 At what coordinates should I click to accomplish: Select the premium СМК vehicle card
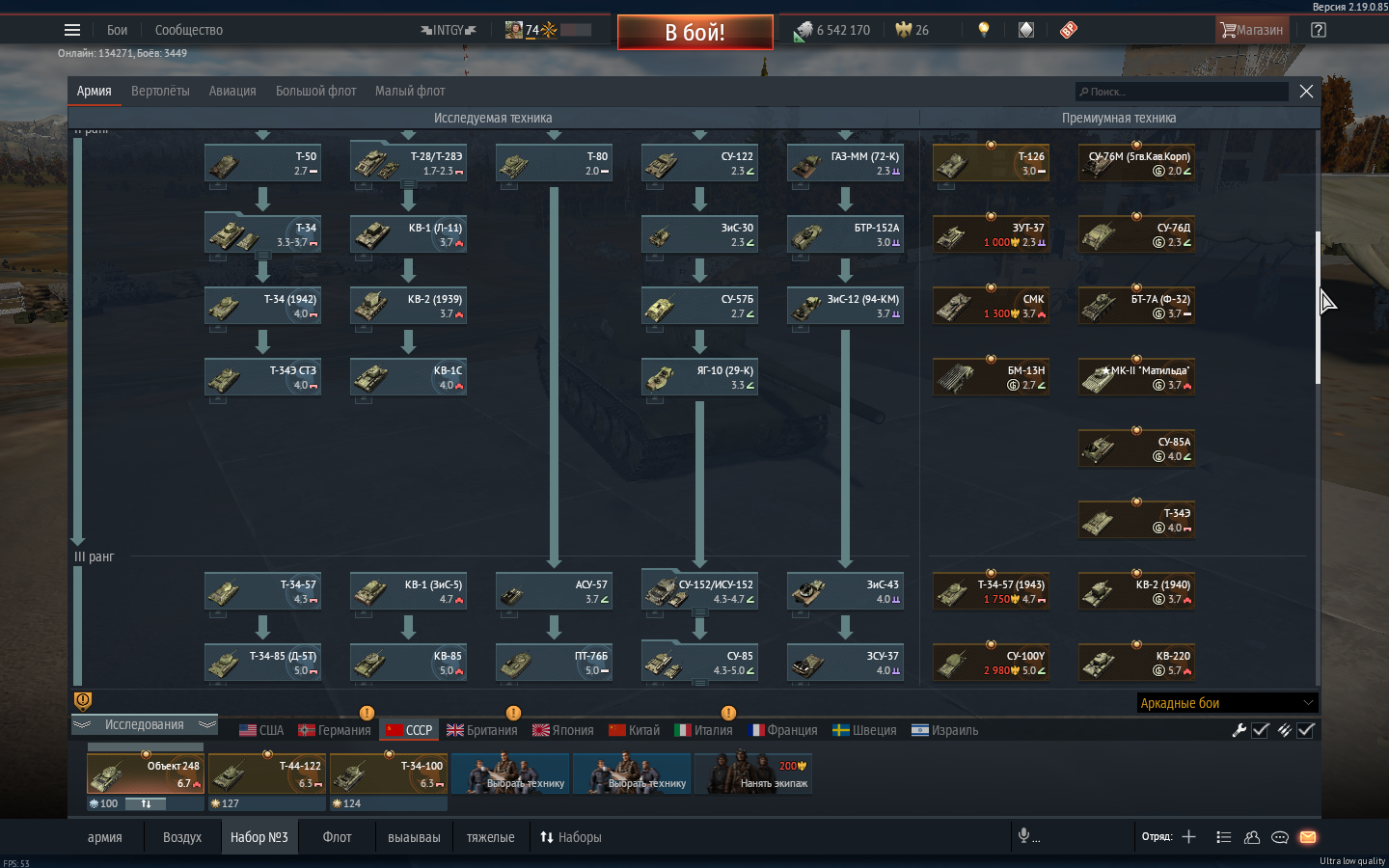(x=991, y=306)
